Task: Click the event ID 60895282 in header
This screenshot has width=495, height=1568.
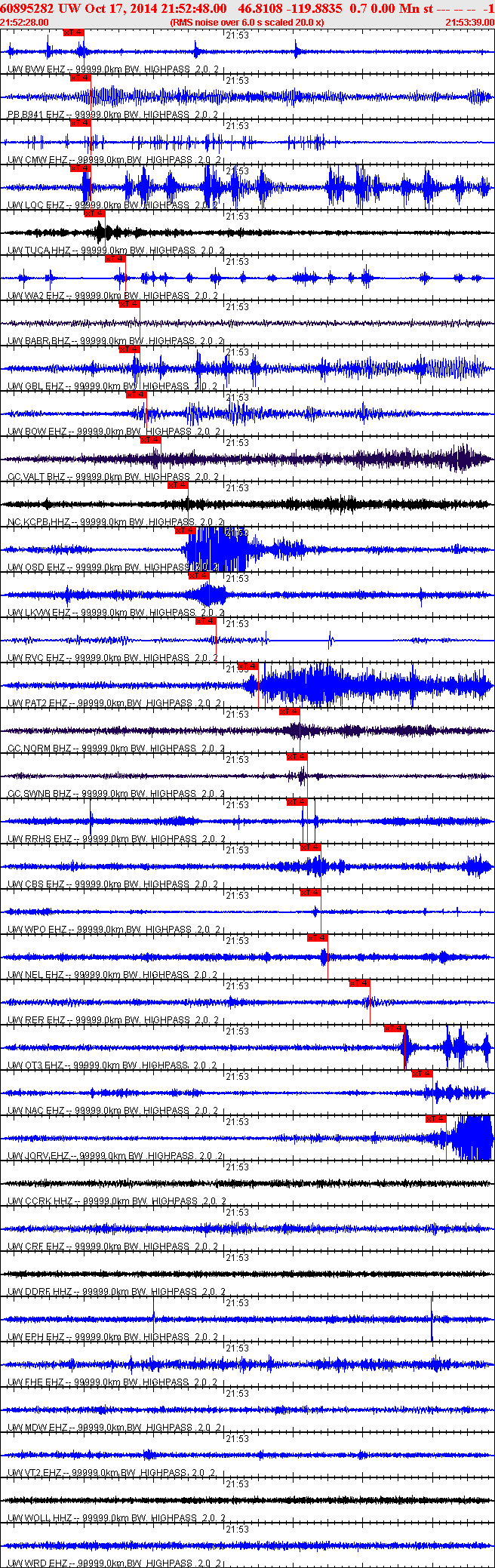Action: click(27, 8)
